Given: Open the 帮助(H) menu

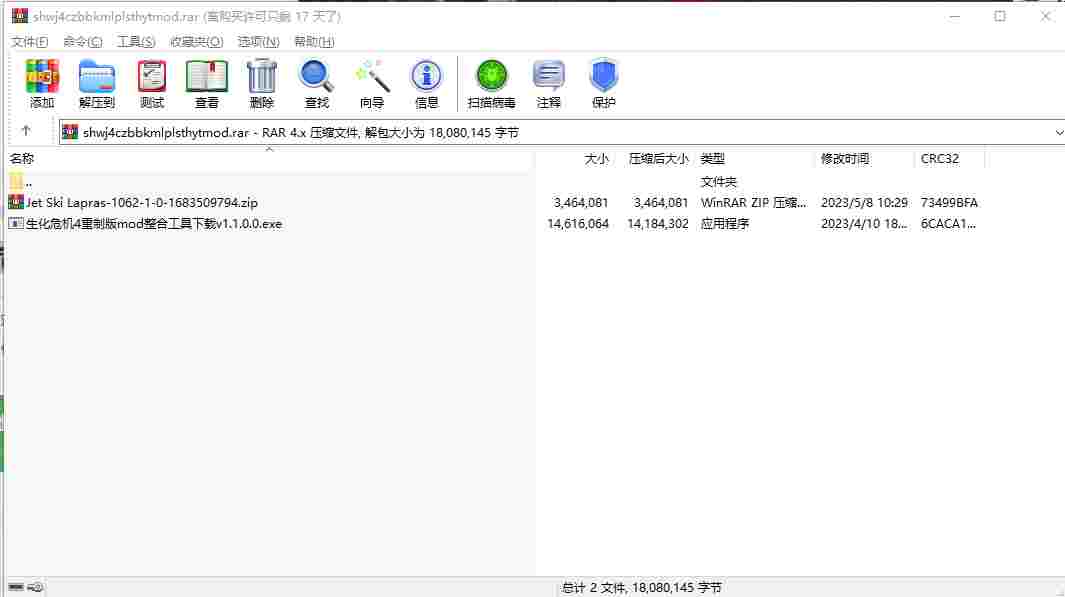Looking at the screenshot, I should pos(314,41).
